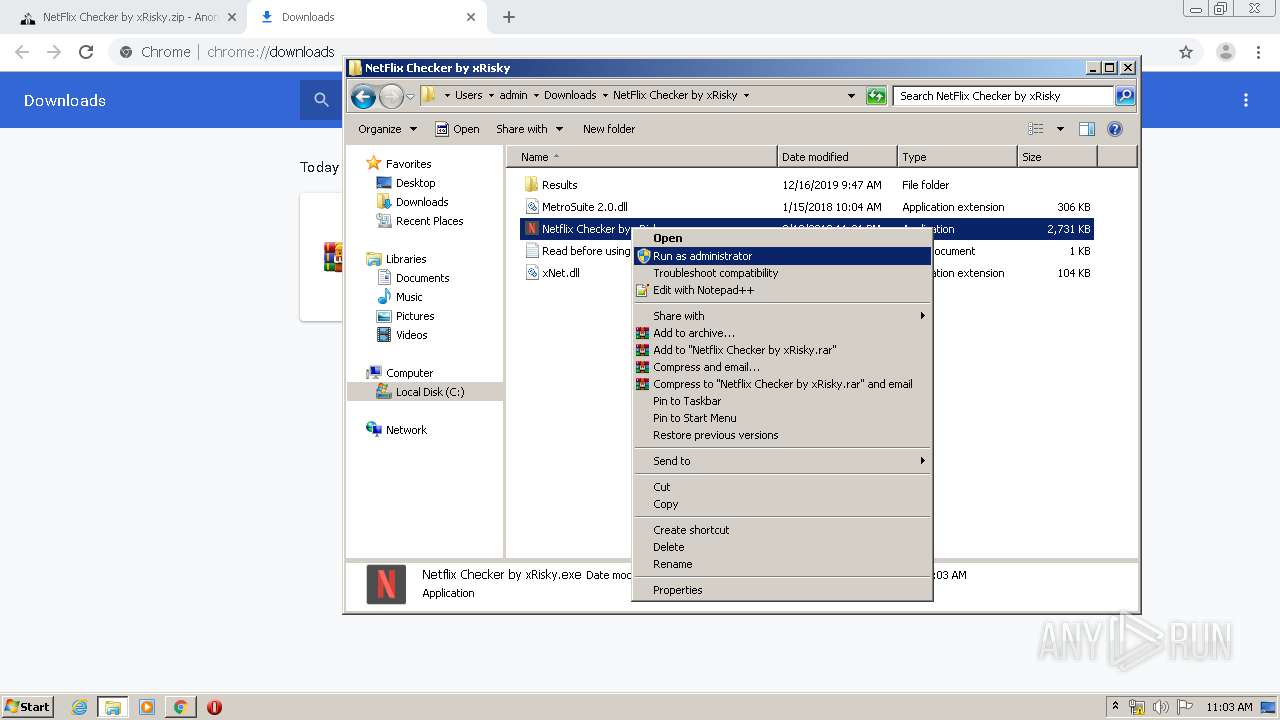Image resolution: width=1280 pixels, height=720 pixels.
Task: Click Chrome bookmark star icon
Action: point(1186,52)
